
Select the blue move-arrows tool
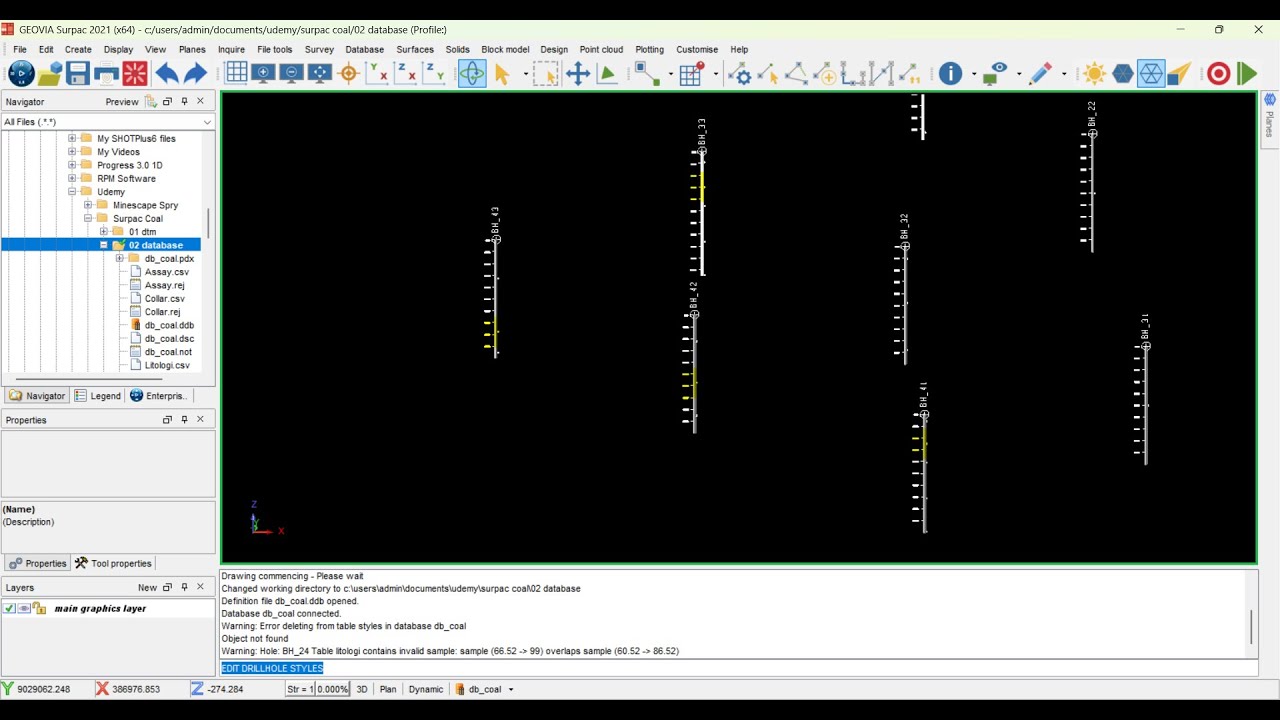click(x=578, y=73)
